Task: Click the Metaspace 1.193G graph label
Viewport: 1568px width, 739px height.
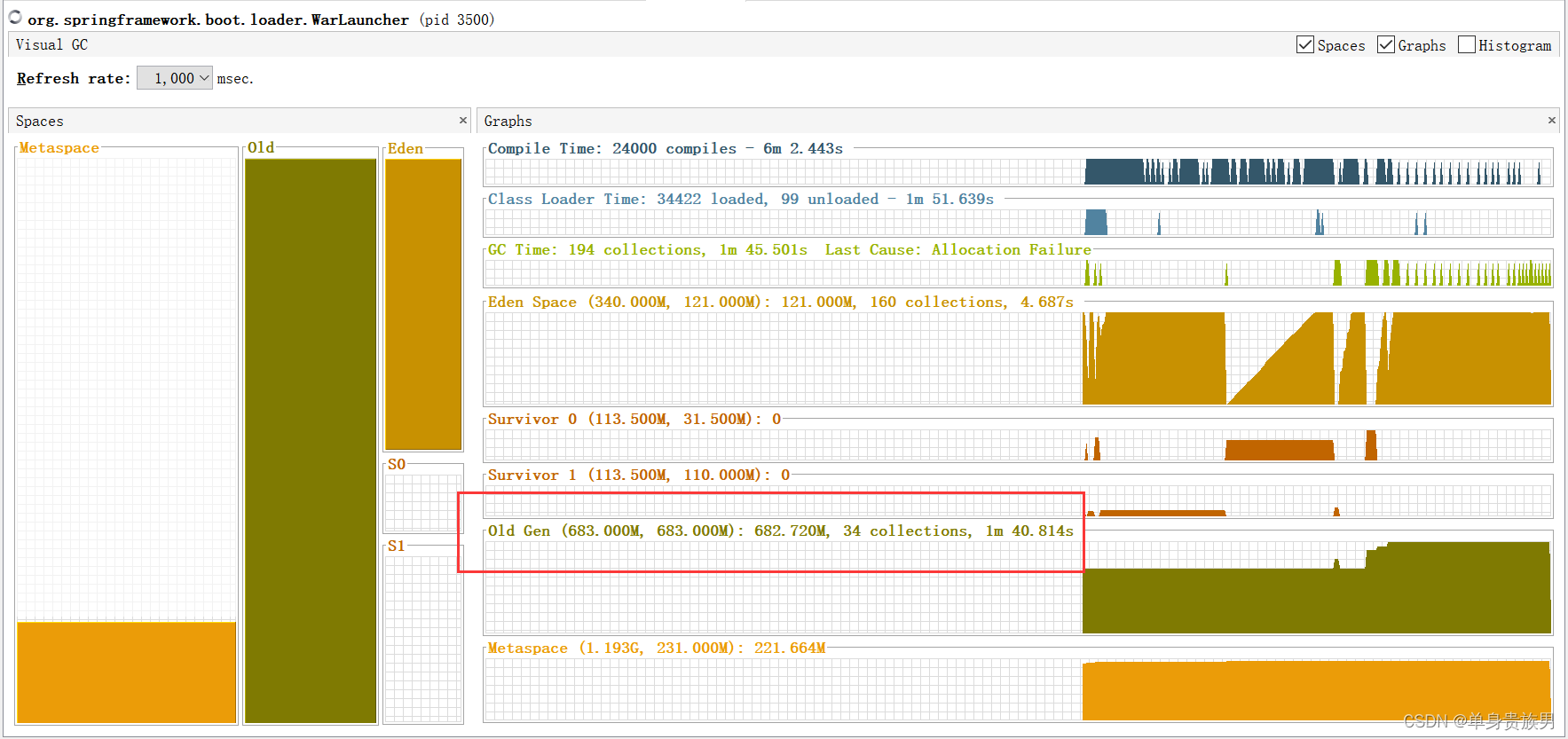Action: pyautogui.click(x=657, y=648)
